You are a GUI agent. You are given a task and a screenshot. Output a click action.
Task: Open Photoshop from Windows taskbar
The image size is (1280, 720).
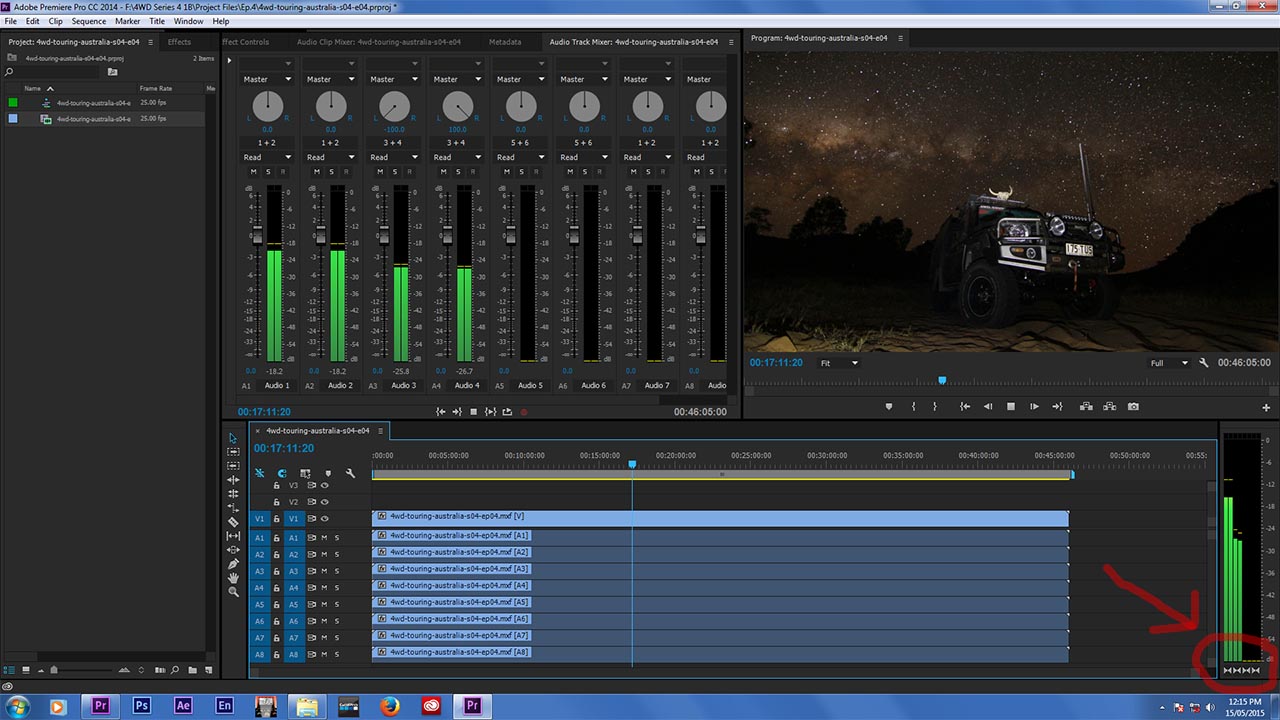coord(142,706)
